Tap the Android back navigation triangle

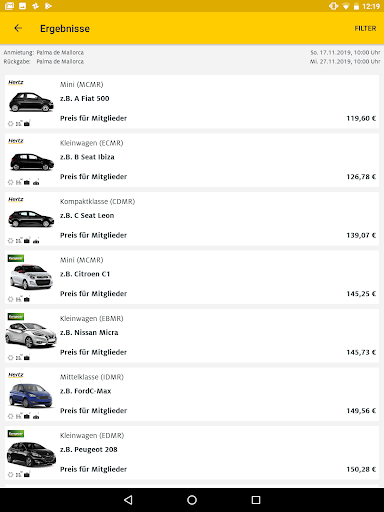pos(128,500)
